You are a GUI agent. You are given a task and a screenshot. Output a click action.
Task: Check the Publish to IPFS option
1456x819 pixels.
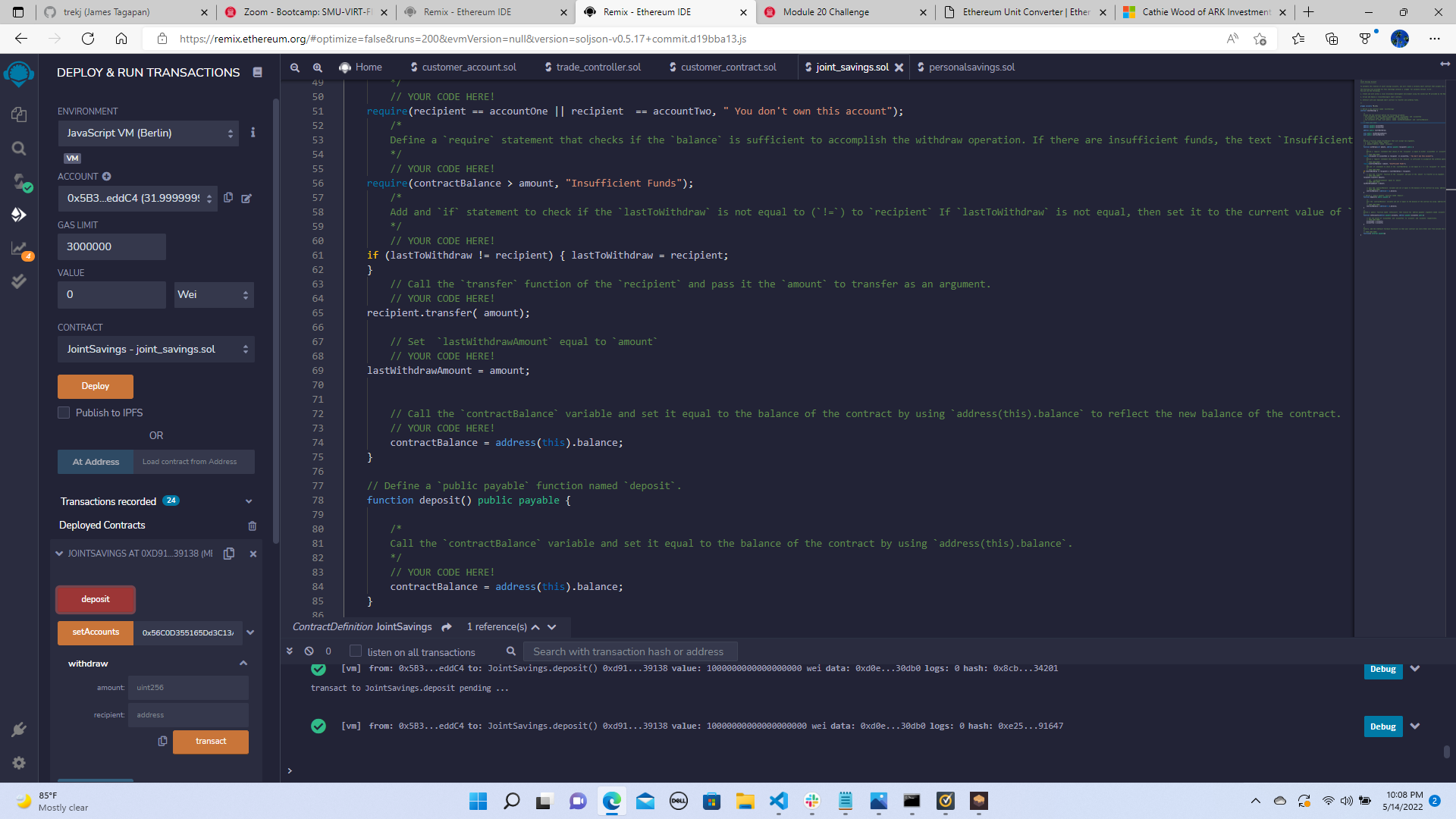click(64, 413)
